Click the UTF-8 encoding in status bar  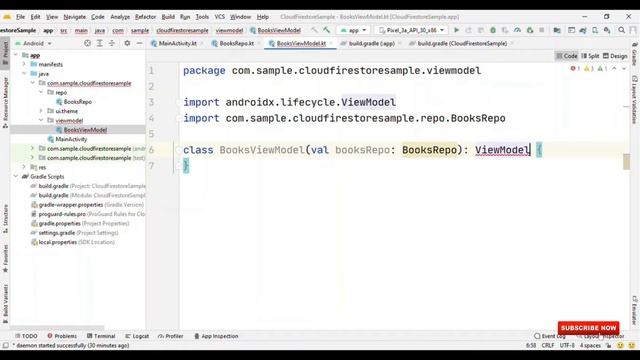(567, 345)
